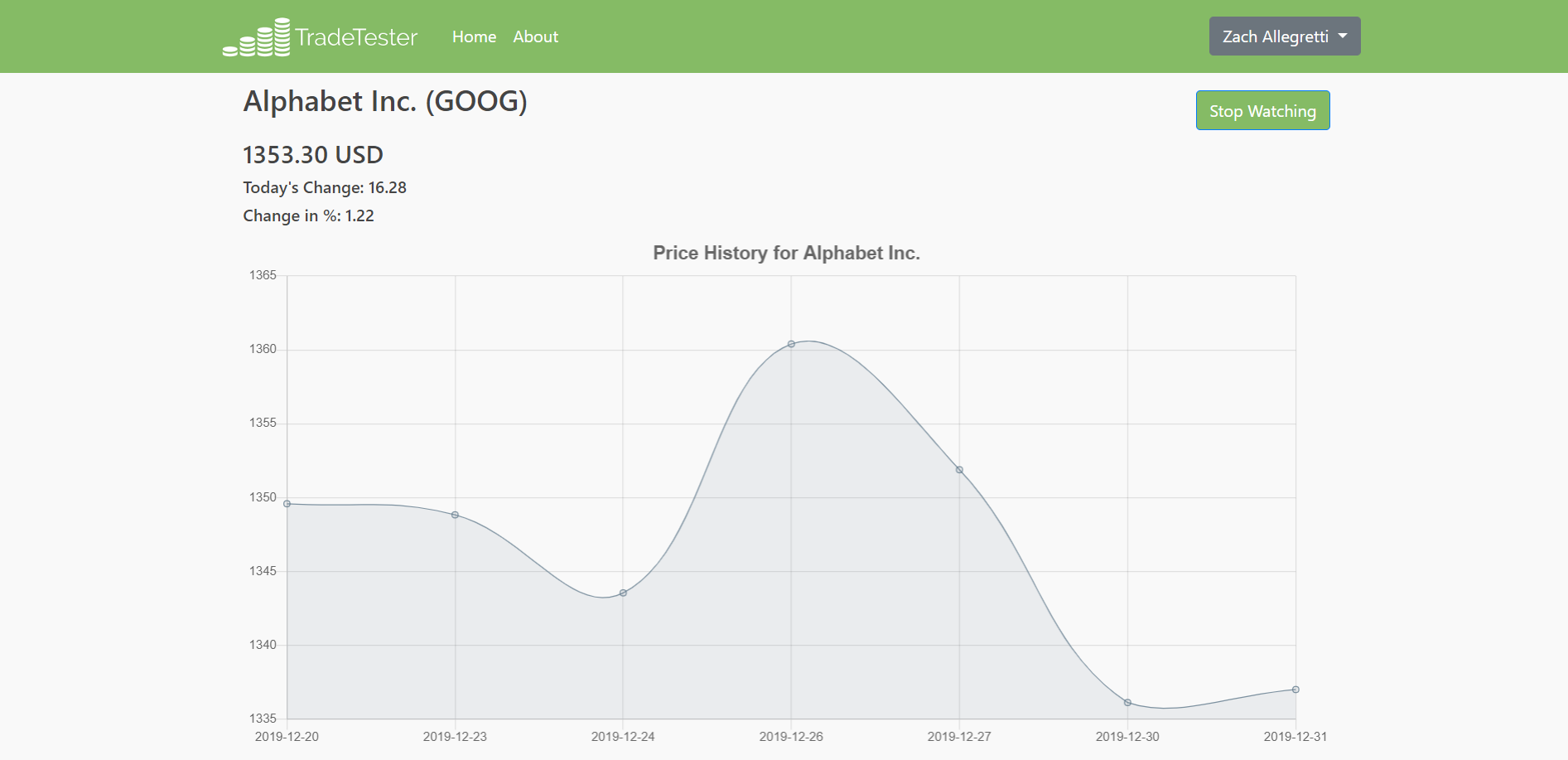Viewport: 1568px width, 760px height.
Task: Expand the Zach Allegretti user dropdown
Action: (x=1285, y=36)
